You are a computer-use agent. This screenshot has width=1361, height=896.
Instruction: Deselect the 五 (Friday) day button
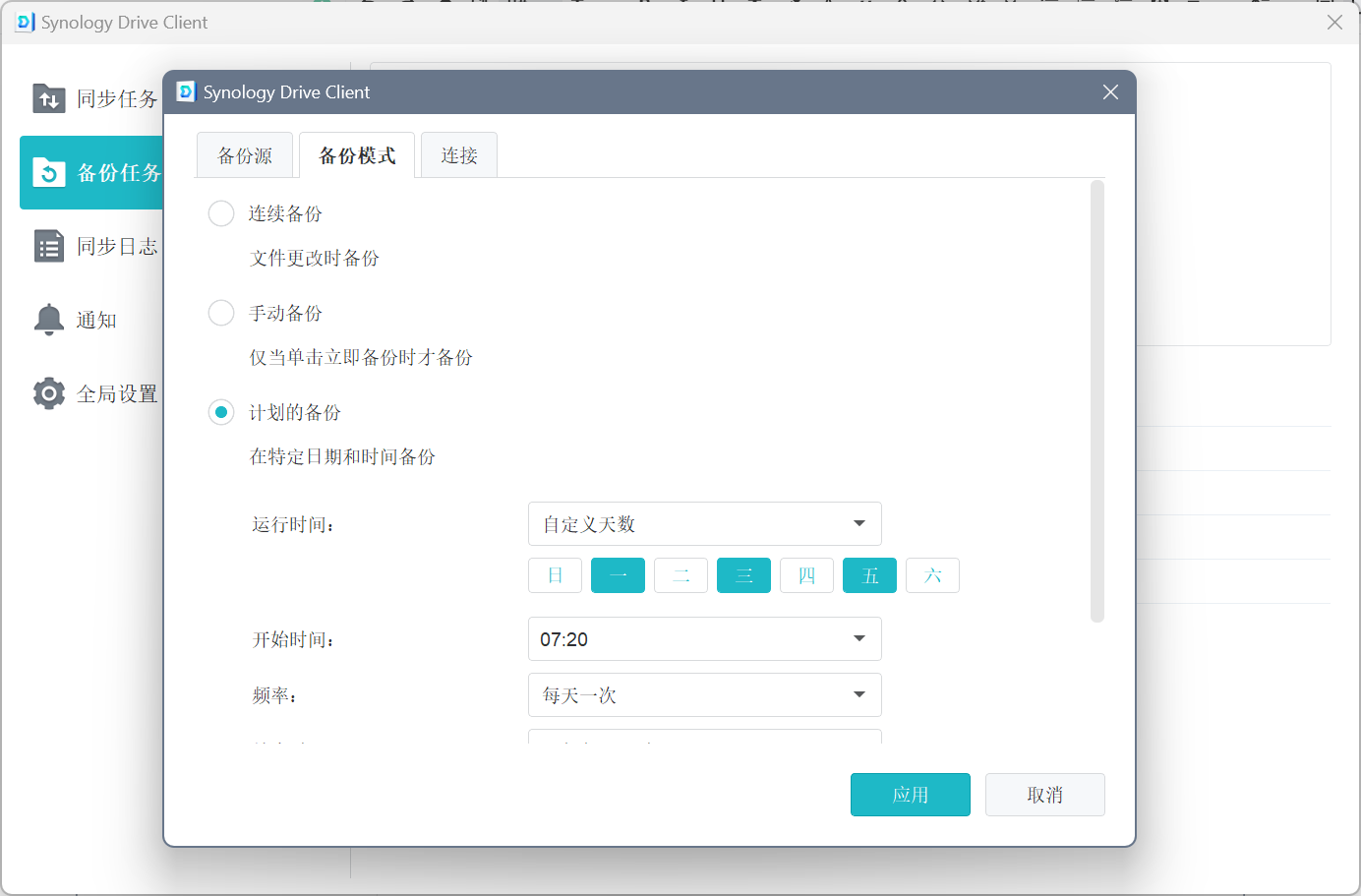click(x=869, y=575)
